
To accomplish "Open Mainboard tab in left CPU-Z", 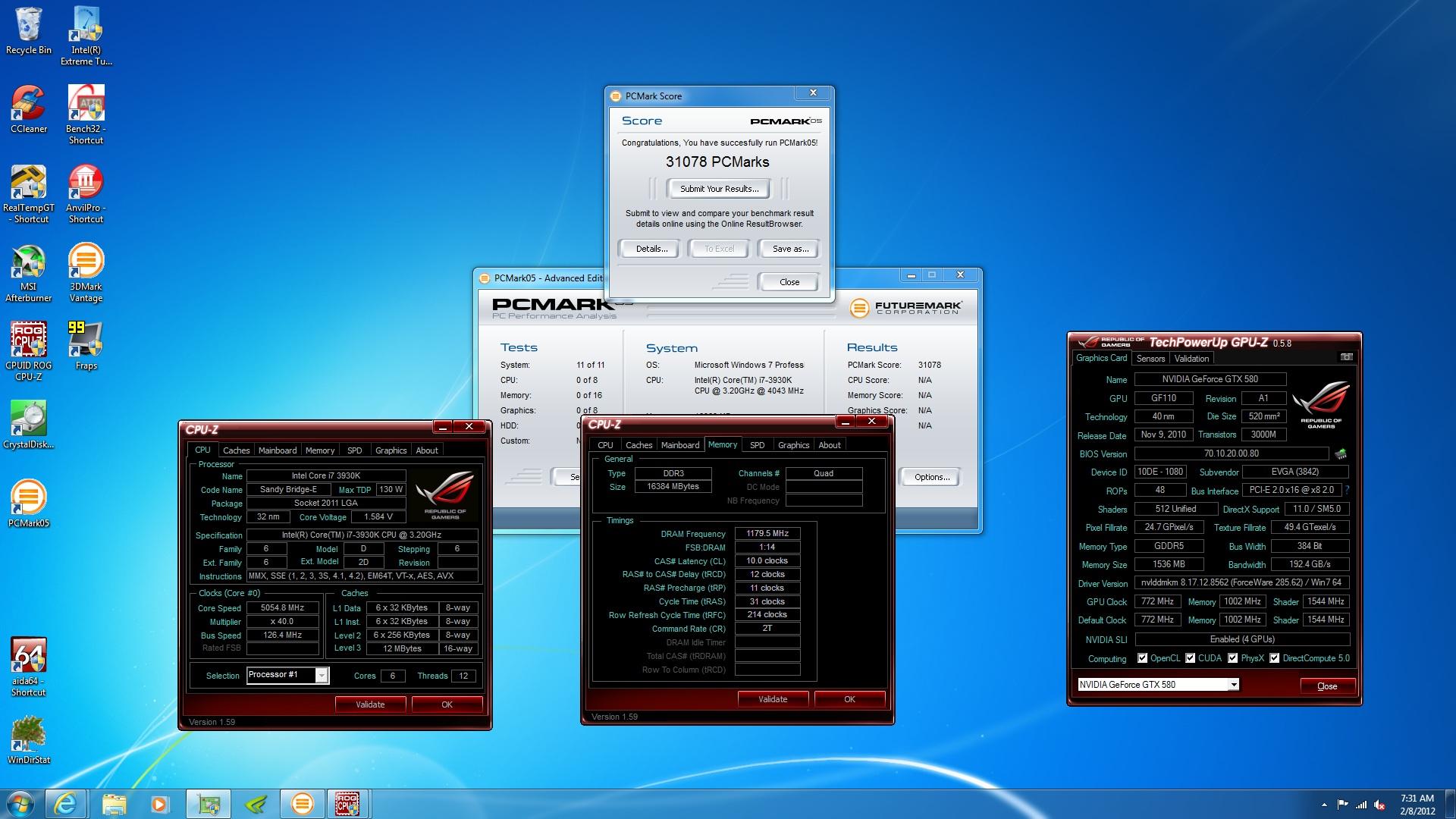I will click(278, 450).
